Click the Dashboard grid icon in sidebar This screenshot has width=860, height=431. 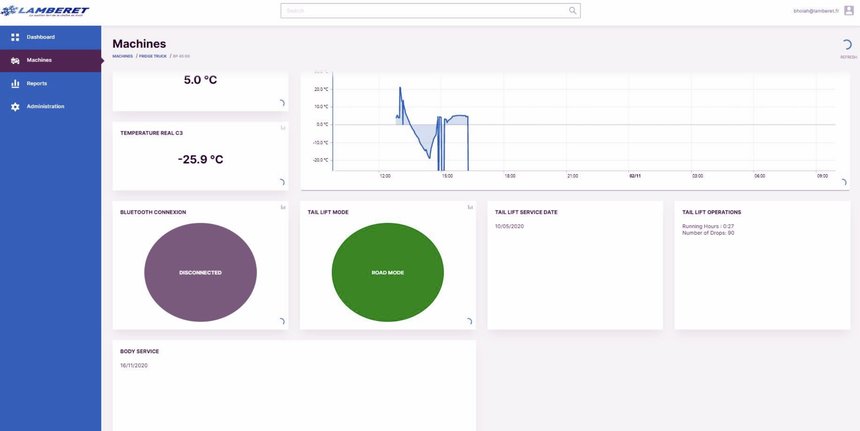(15, 37)
